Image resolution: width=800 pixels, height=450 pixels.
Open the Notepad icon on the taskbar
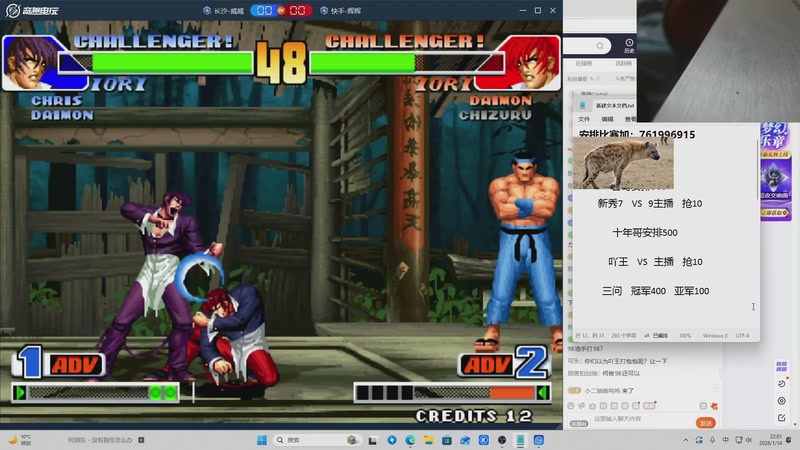pyautogui.click(x=520, y=440)
